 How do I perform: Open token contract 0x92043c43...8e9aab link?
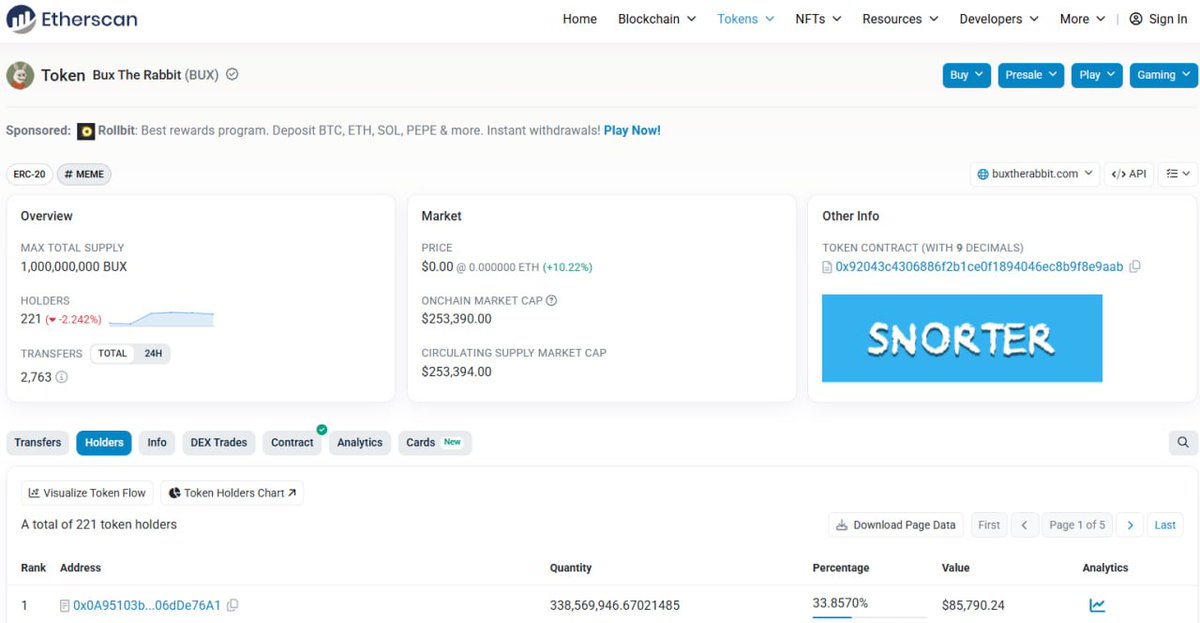(x=979, y=267)
